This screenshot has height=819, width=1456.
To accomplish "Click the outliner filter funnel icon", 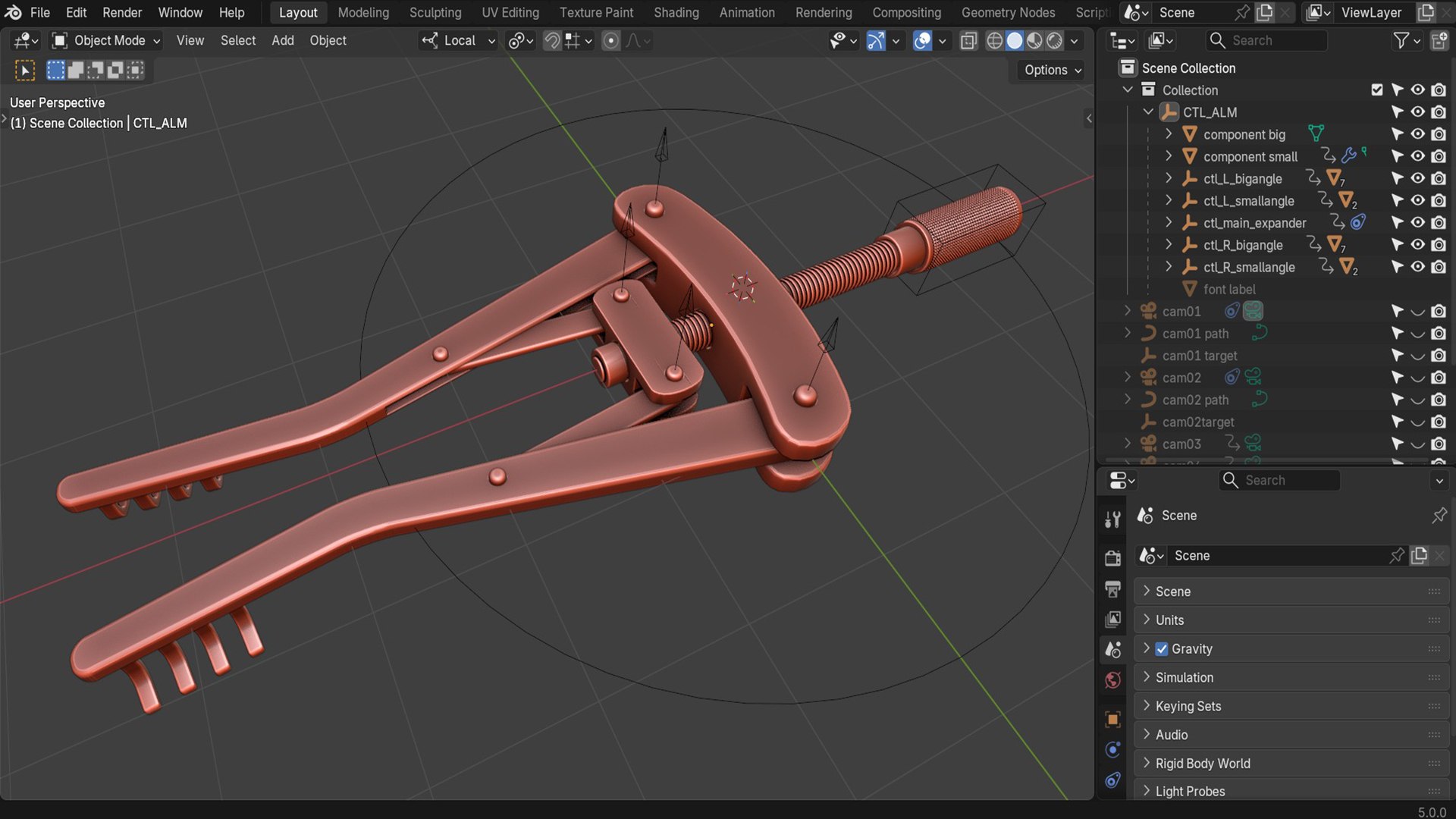I will click(x=1401, y=41).
